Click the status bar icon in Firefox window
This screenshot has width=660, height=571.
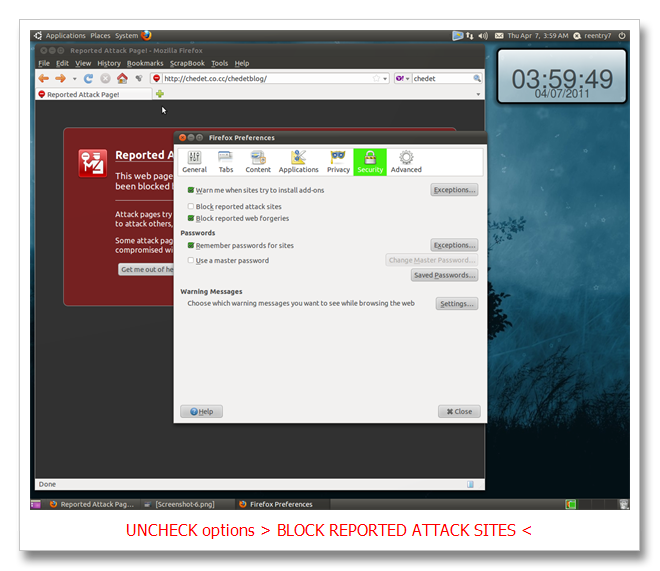pos(470,484)
